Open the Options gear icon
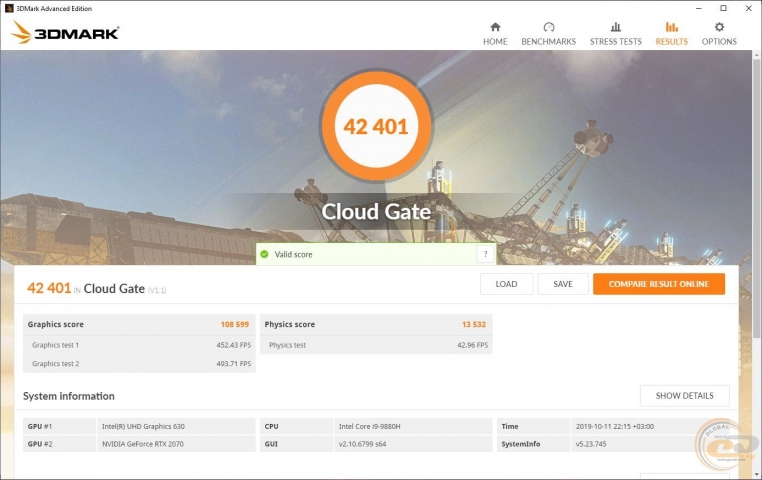 pos(719,27)
